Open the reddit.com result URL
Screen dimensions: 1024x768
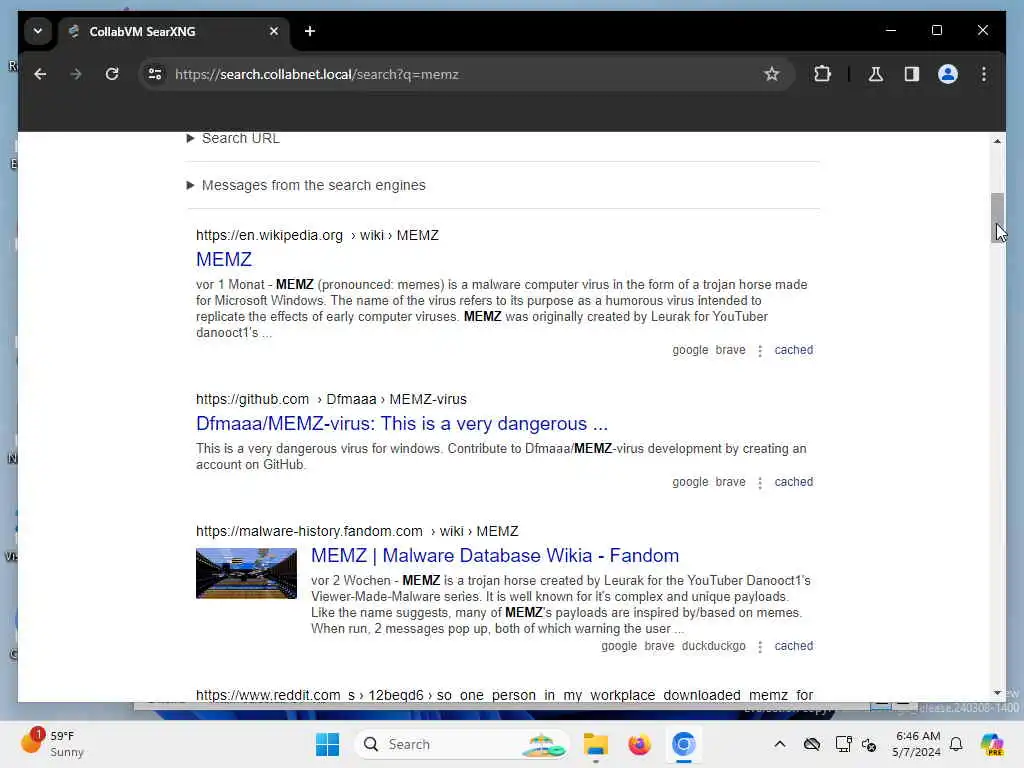pyautogui.click(x=504, y=695)
